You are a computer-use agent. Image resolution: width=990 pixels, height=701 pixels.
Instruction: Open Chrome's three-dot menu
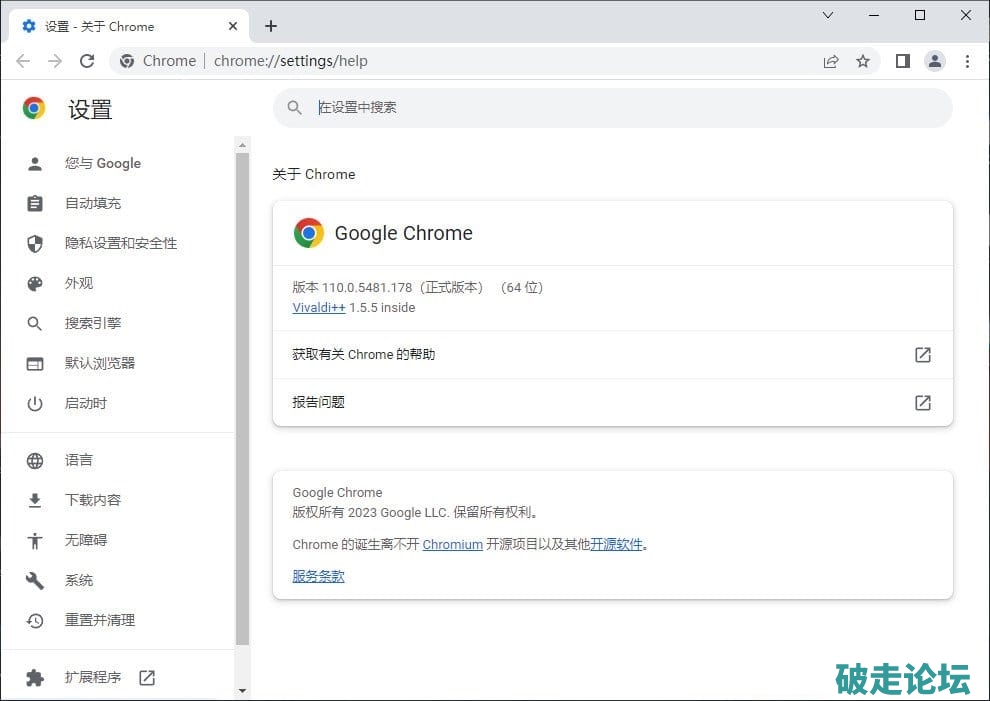coord(967,61)
